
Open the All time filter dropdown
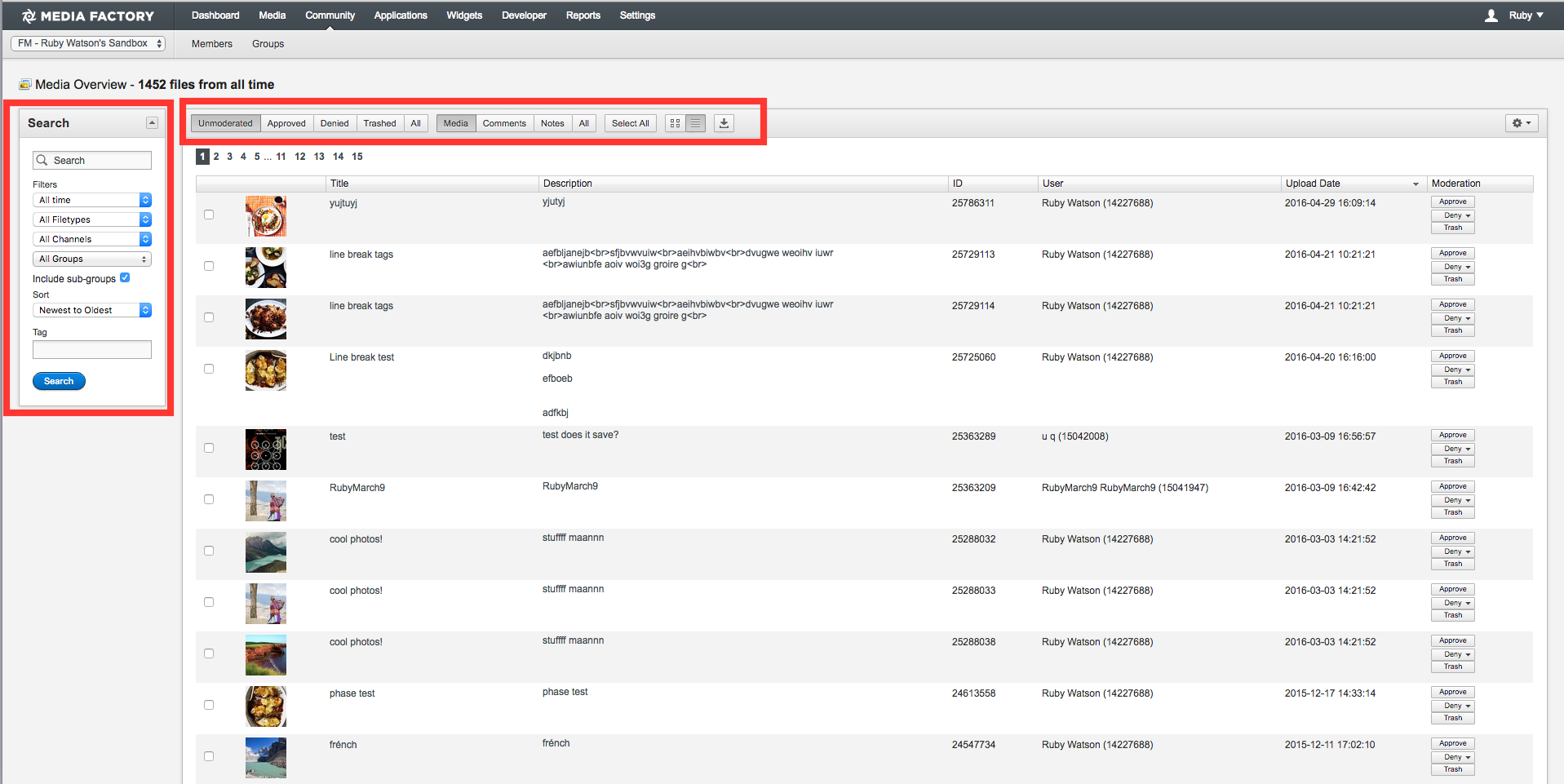click(92, 200)
